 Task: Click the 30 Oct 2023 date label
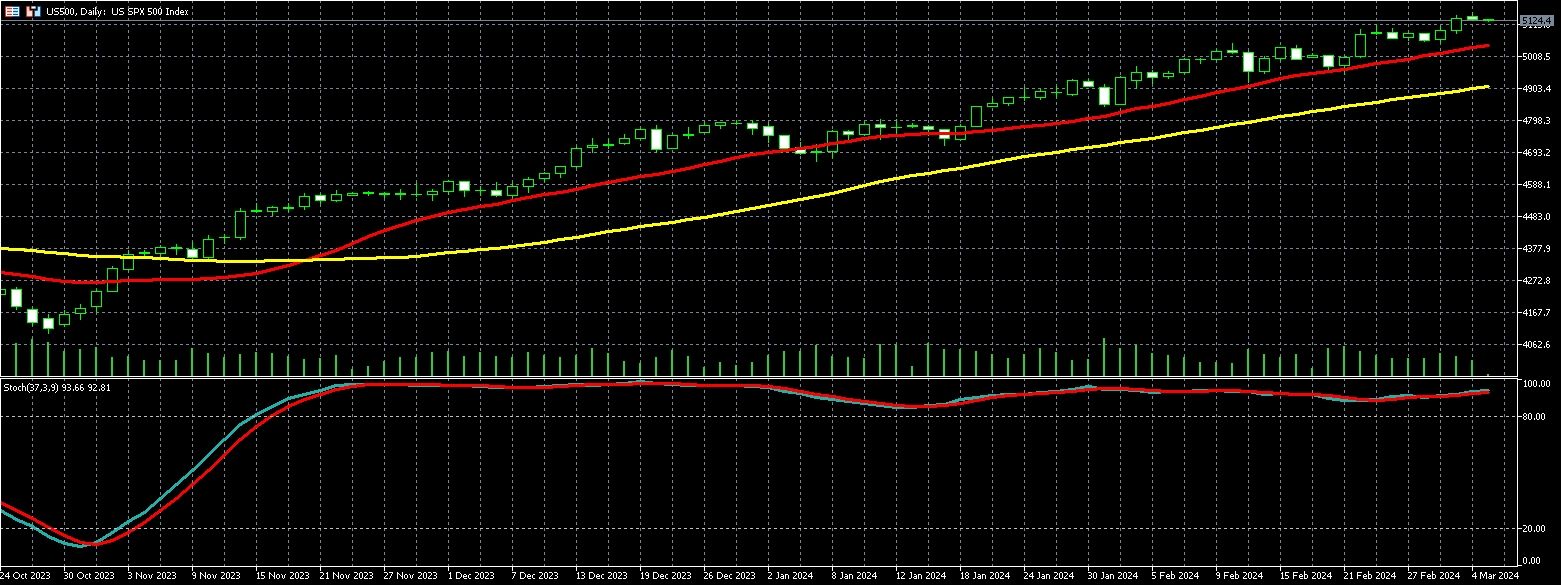(x=87, y=576)
